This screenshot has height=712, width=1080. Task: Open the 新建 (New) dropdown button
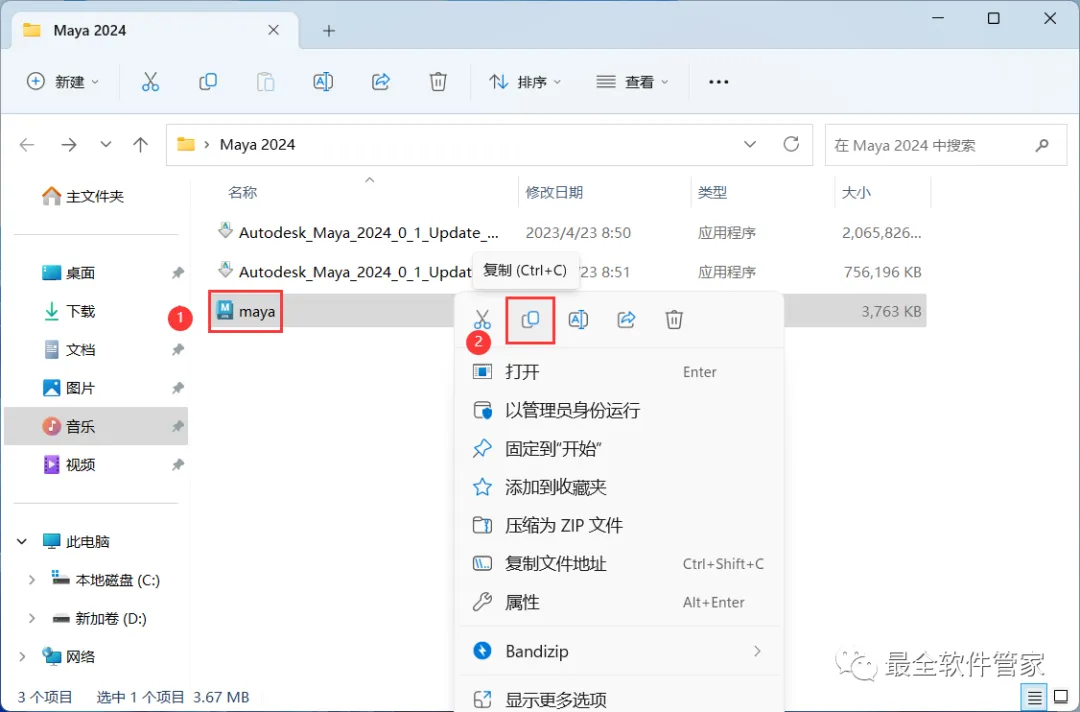63,82
